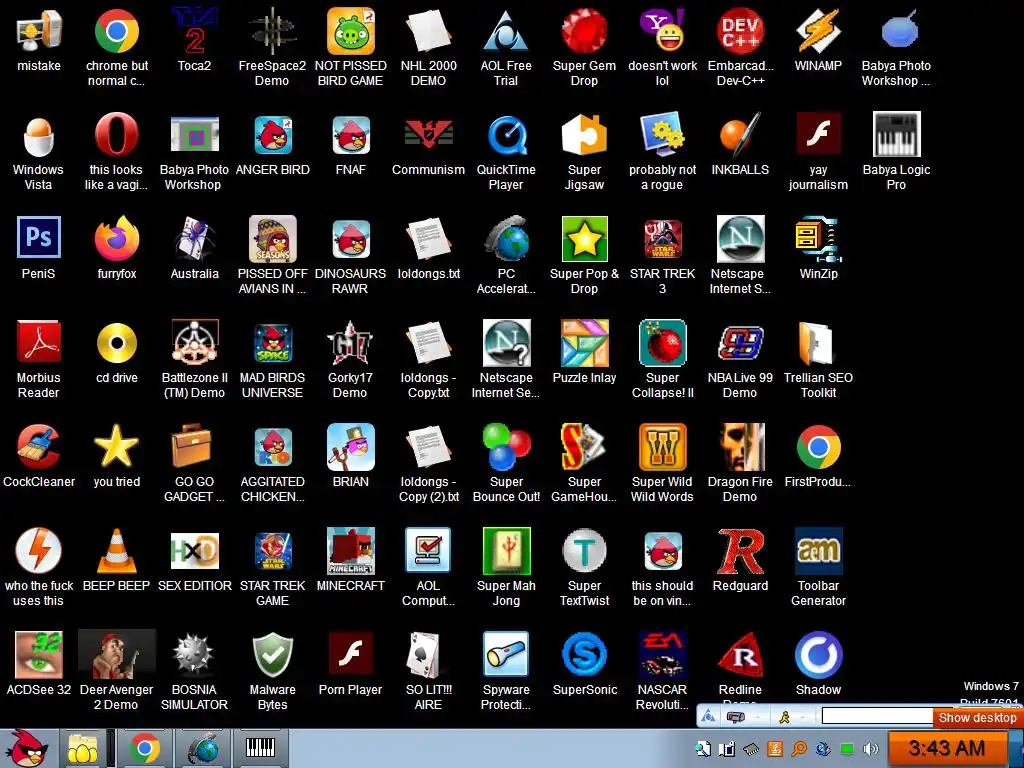This screenshot has height=768, width=1024.
Task: Open the yay journalism Flash icon
Action: [818, 135]
